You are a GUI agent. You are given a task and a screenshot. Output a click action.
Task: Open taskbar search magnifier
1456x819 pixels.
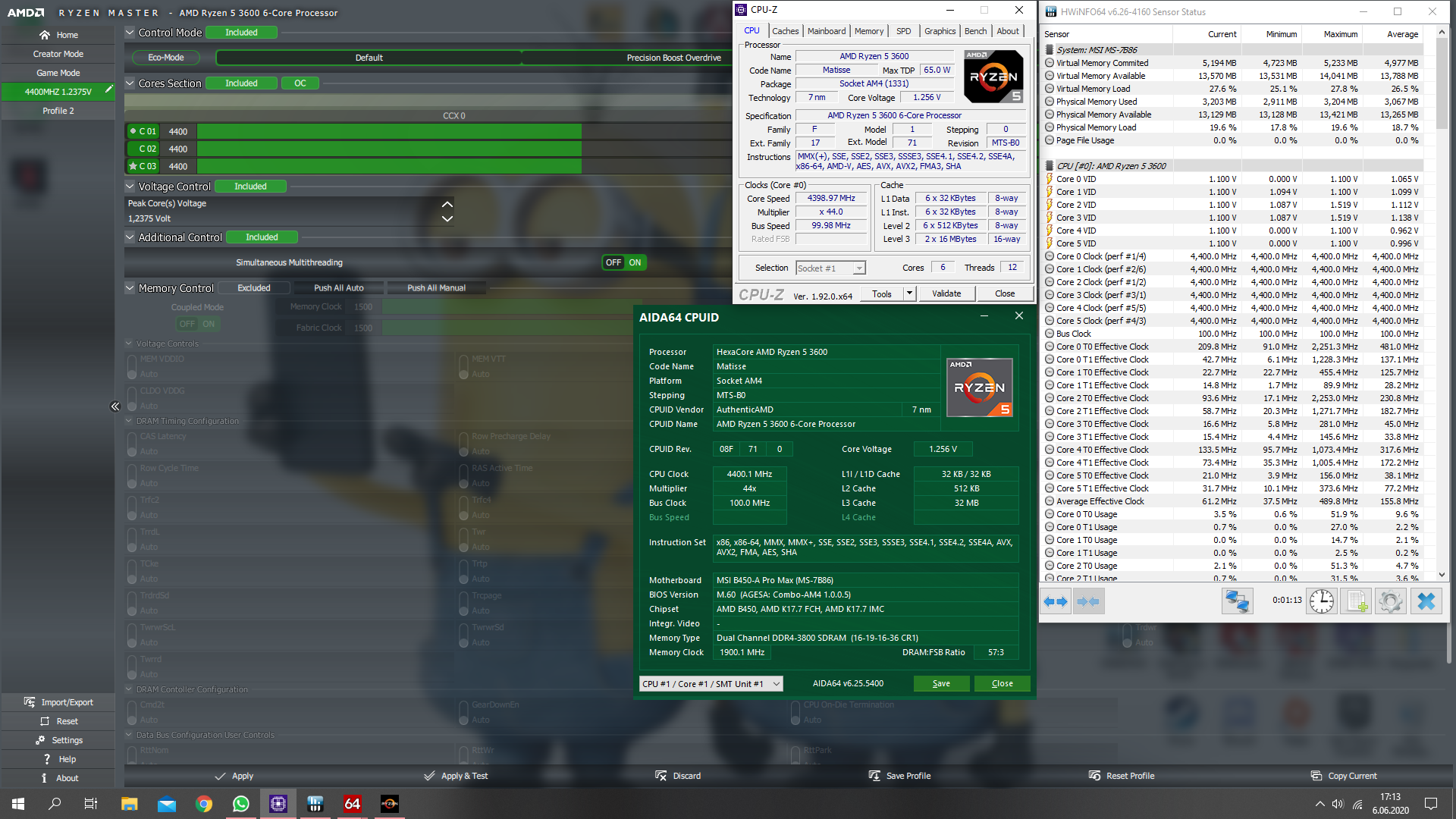tap(55, 804)
